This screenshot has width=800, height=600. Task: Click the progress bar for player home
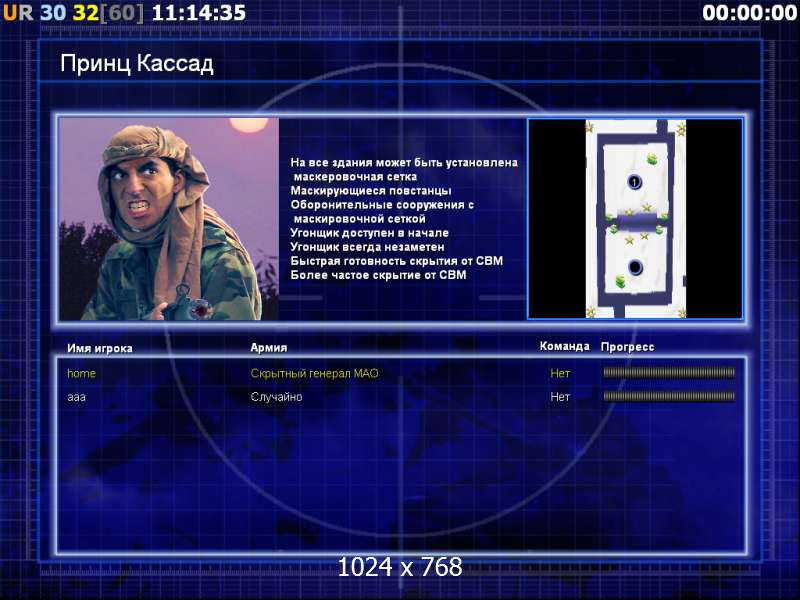(669, 373)
